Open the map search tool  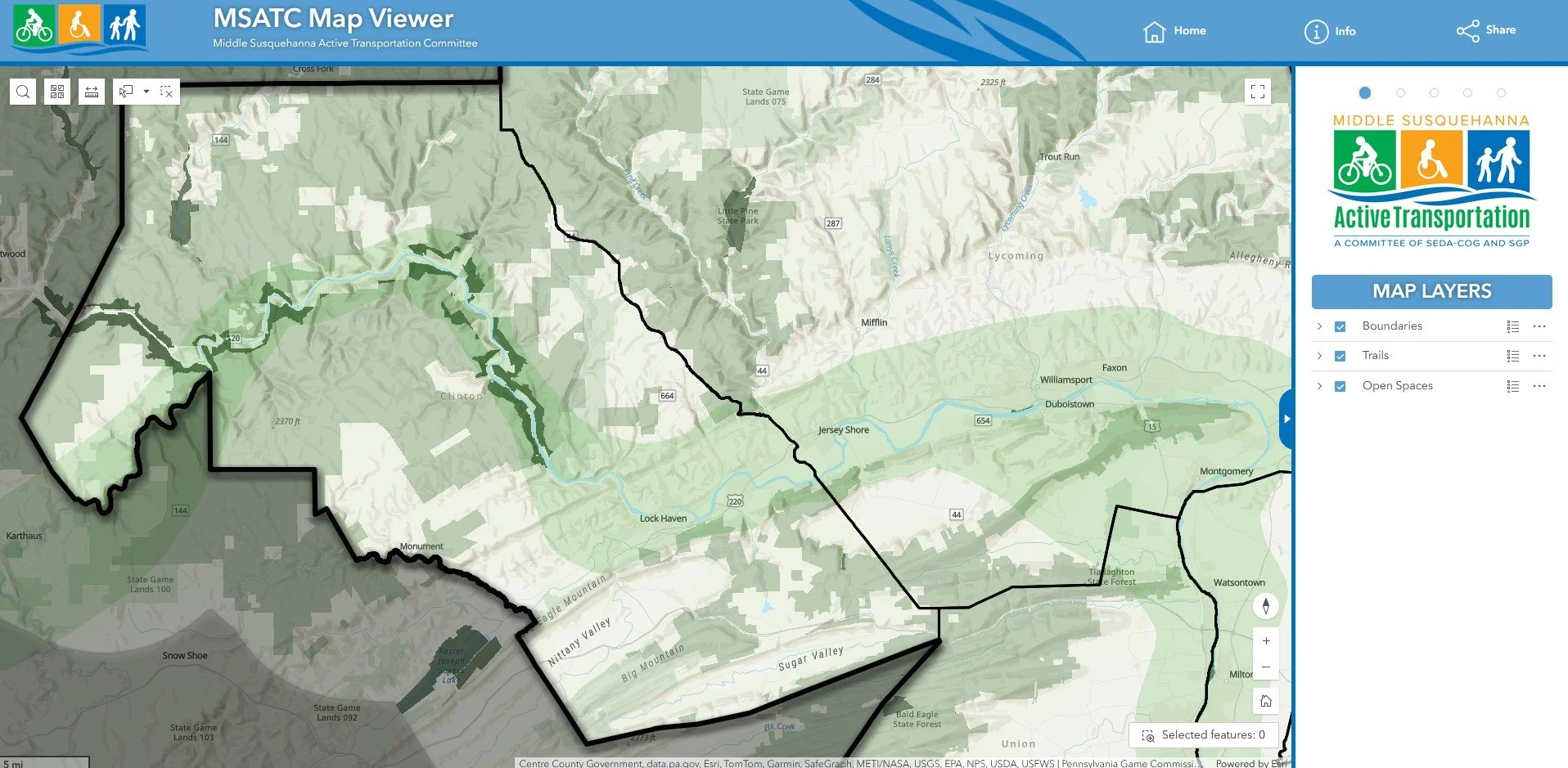pos(23,92)
